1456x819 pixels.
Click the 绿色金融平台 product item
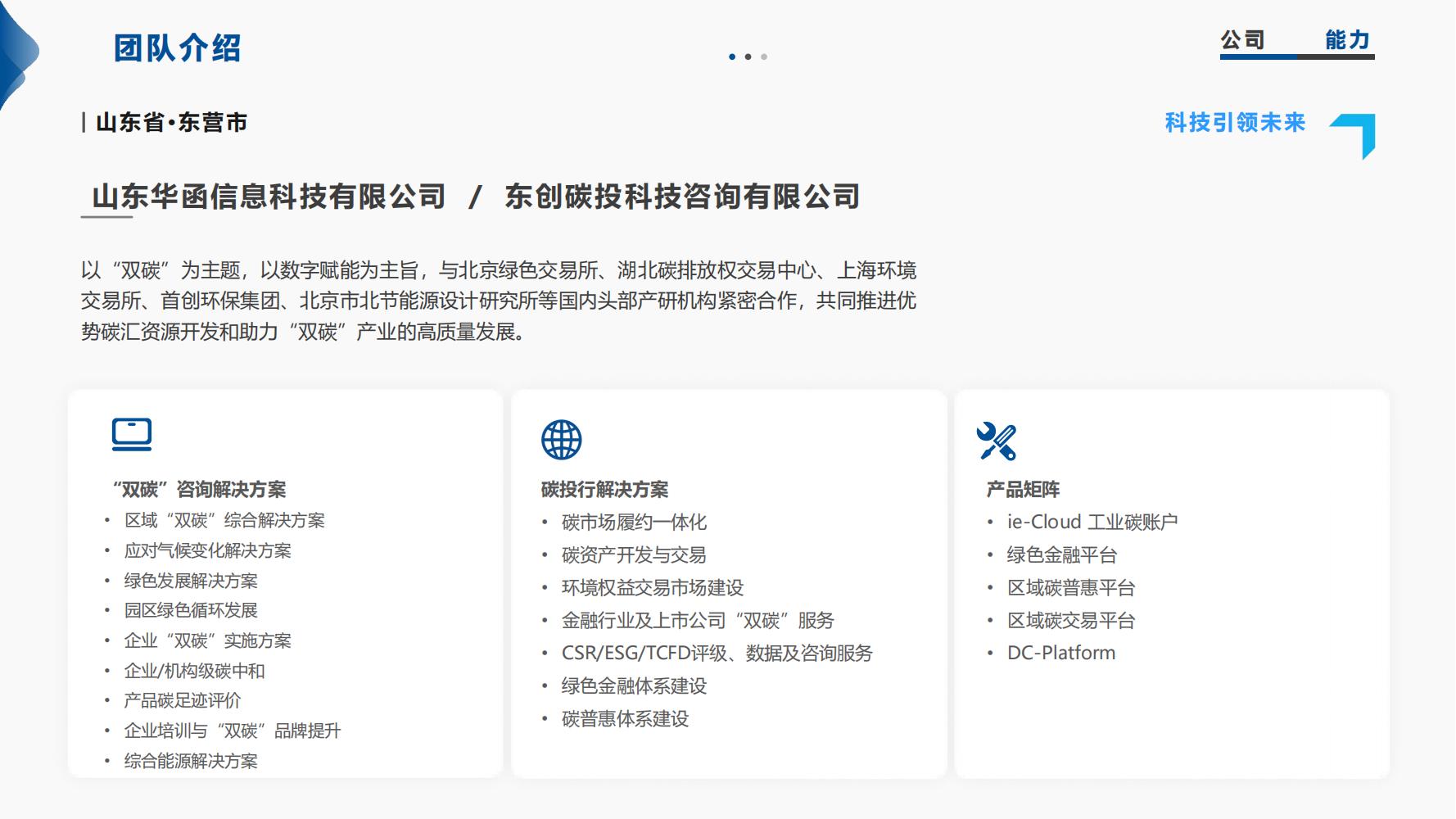[1061, 554]
